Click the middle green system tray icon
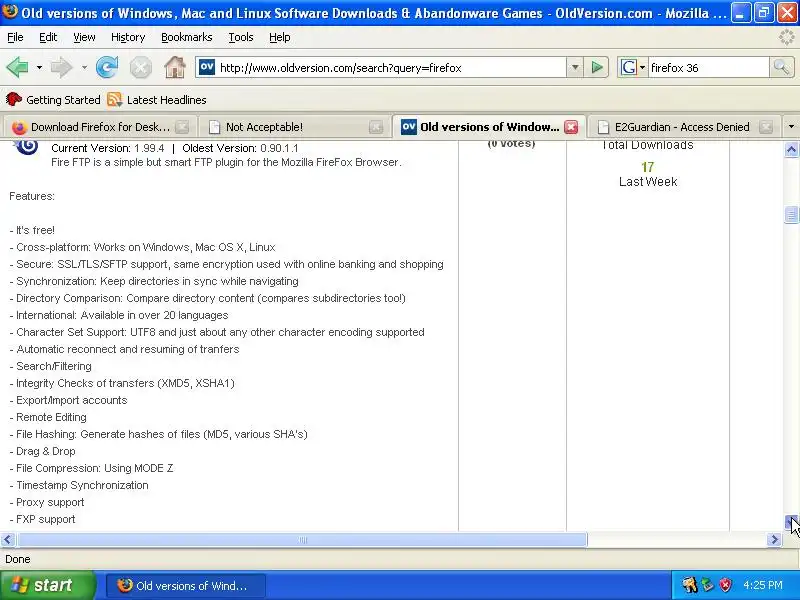 tap(708, 585)
